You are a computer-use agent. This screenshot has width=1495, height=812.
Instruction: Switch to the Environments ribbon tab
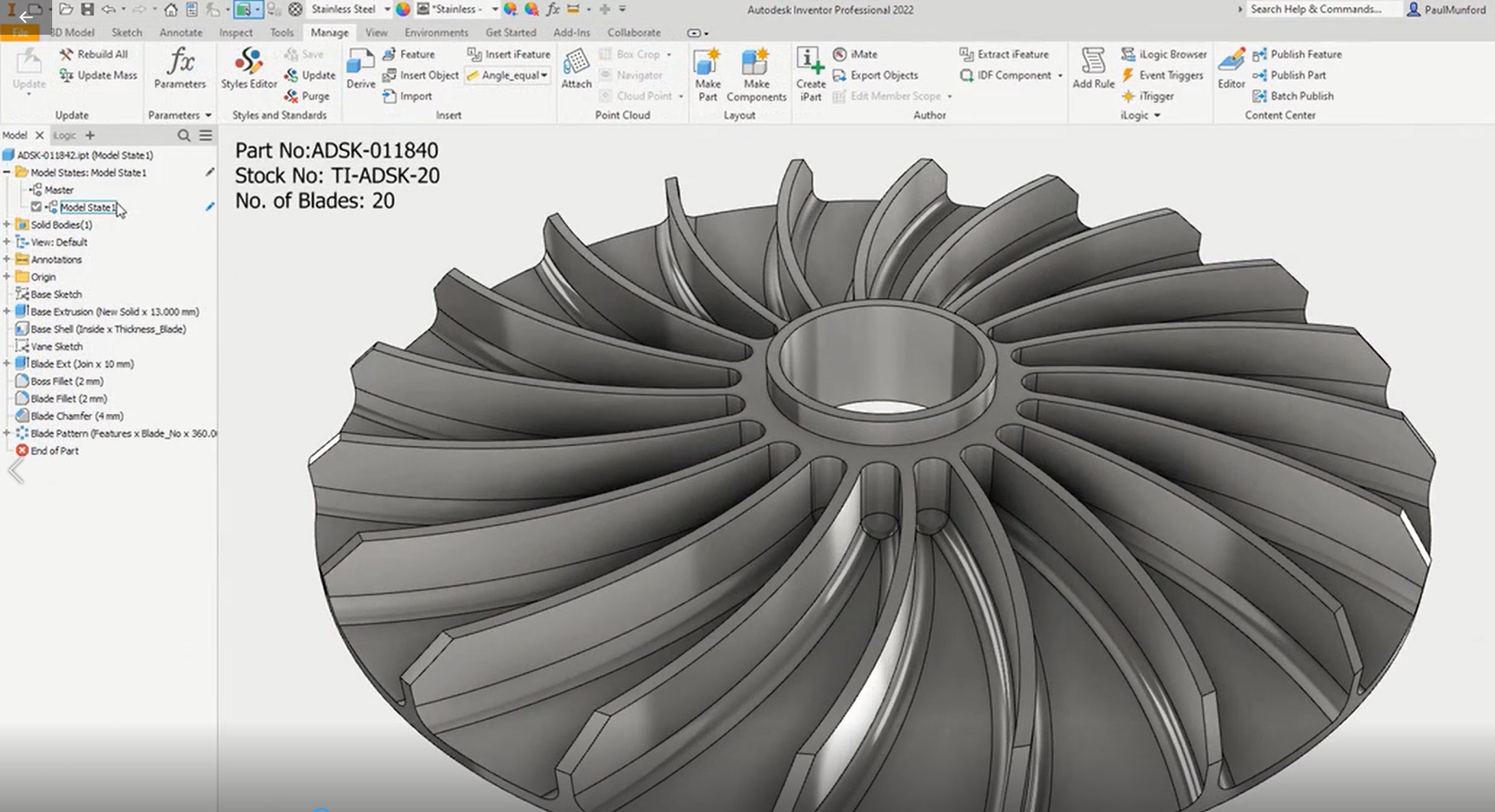437,32
